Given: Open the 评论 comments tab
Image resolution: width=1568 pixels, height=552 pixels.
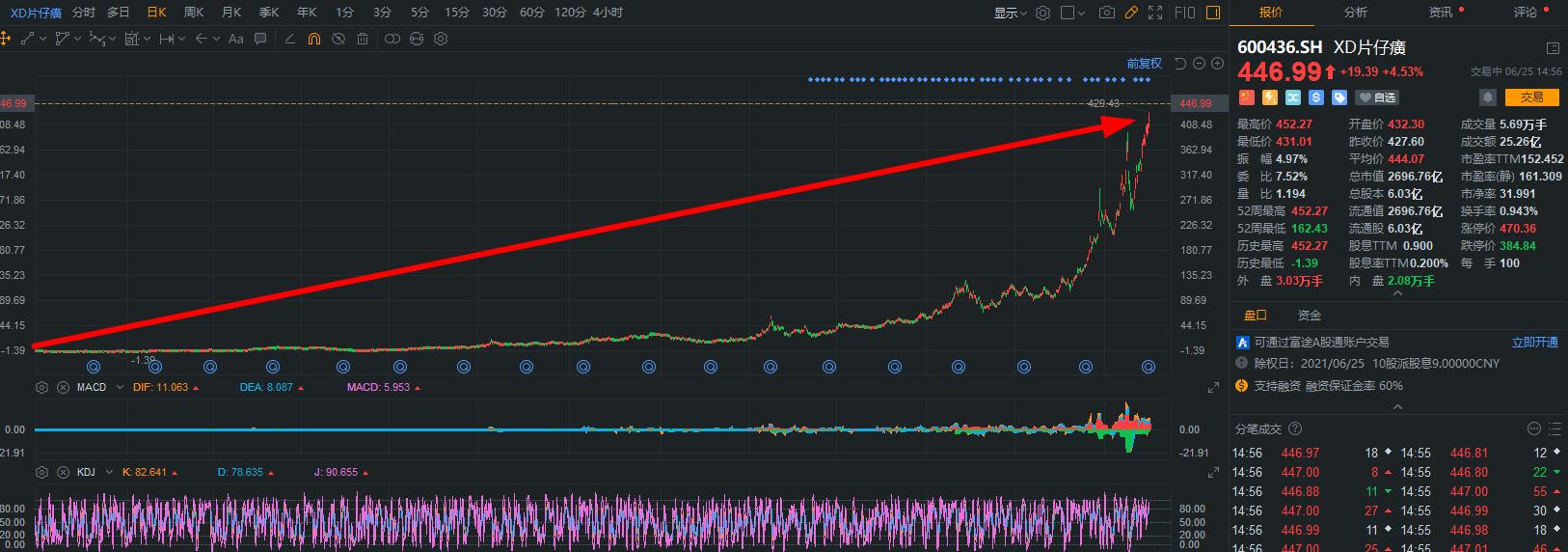Looking at the screenshot, I should click(1526, 13).
